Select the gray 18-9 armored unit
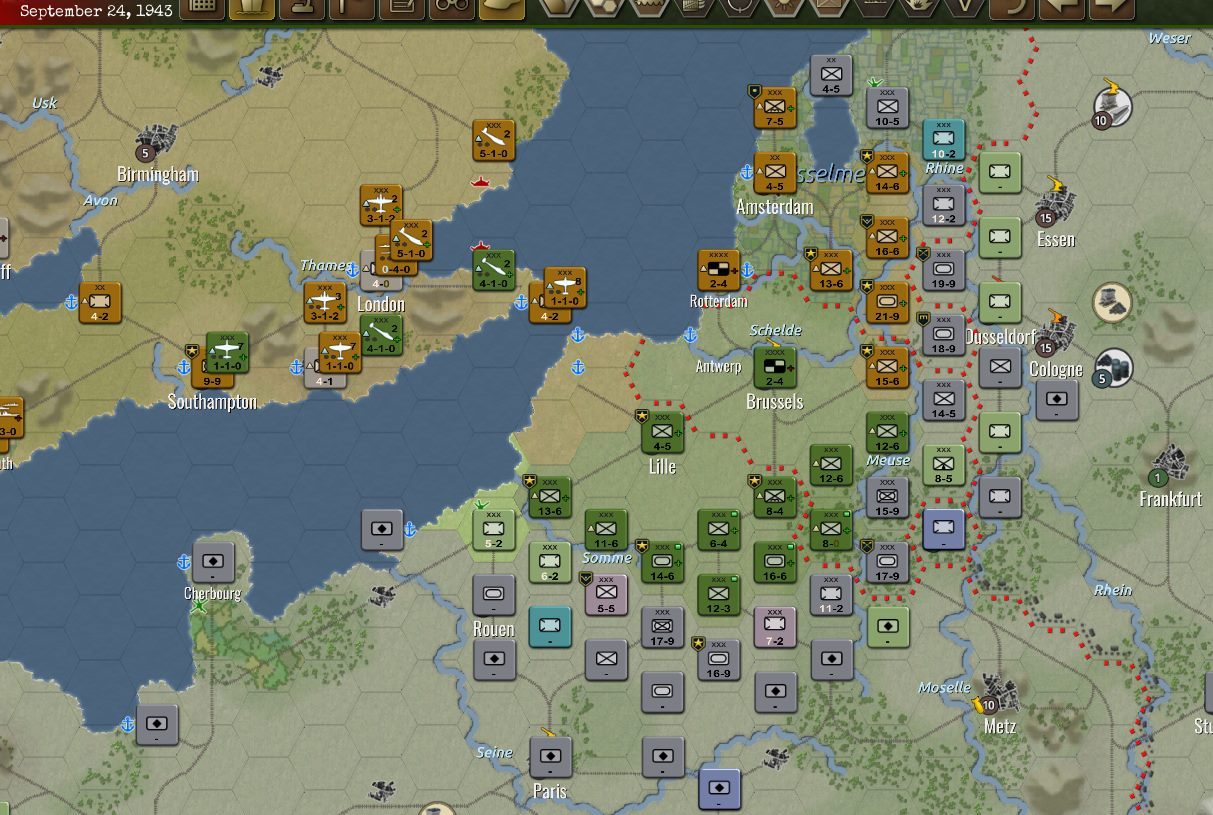Viewport: 1213px width, 815px height. click(943, 335)
